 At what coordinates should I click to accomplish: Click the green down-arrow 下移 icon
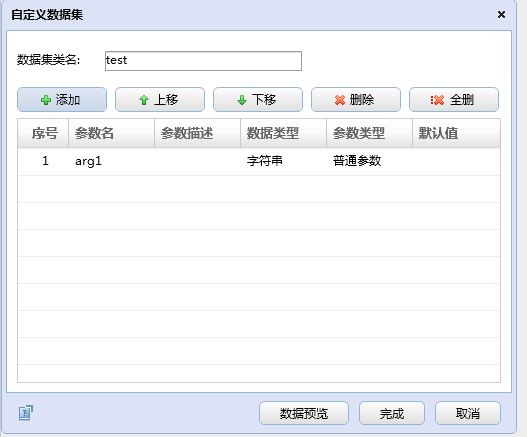(242, 100)
